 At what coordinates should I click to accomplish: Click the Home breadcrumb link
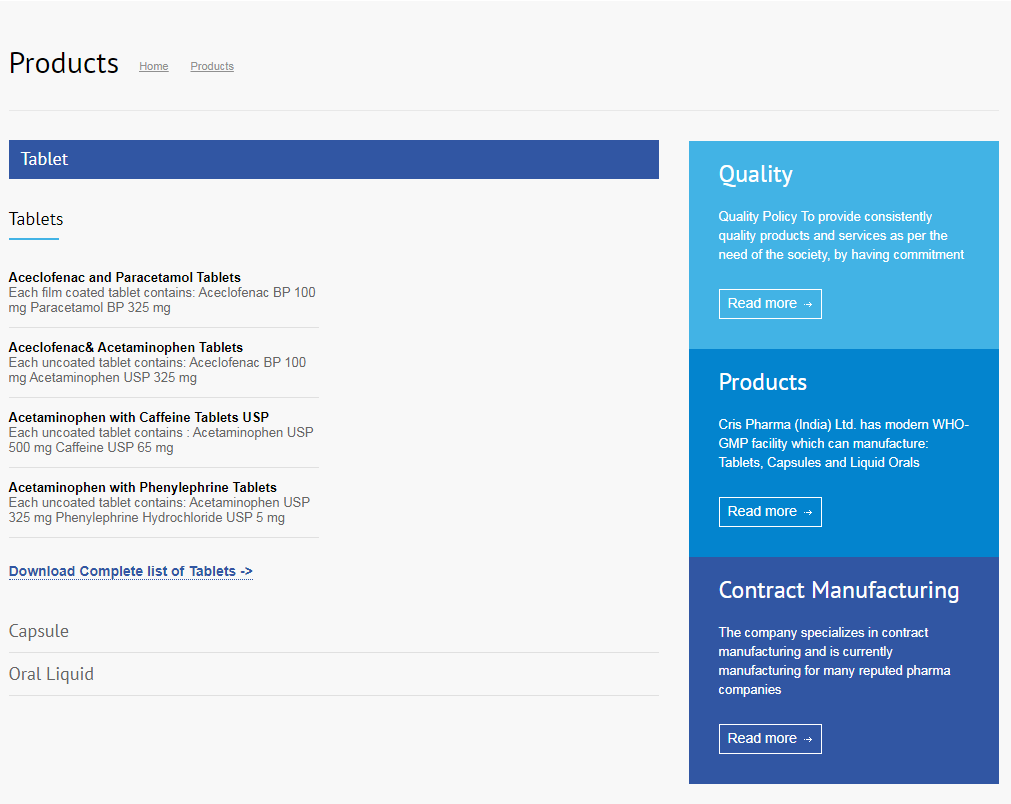[x=153, y=66]
